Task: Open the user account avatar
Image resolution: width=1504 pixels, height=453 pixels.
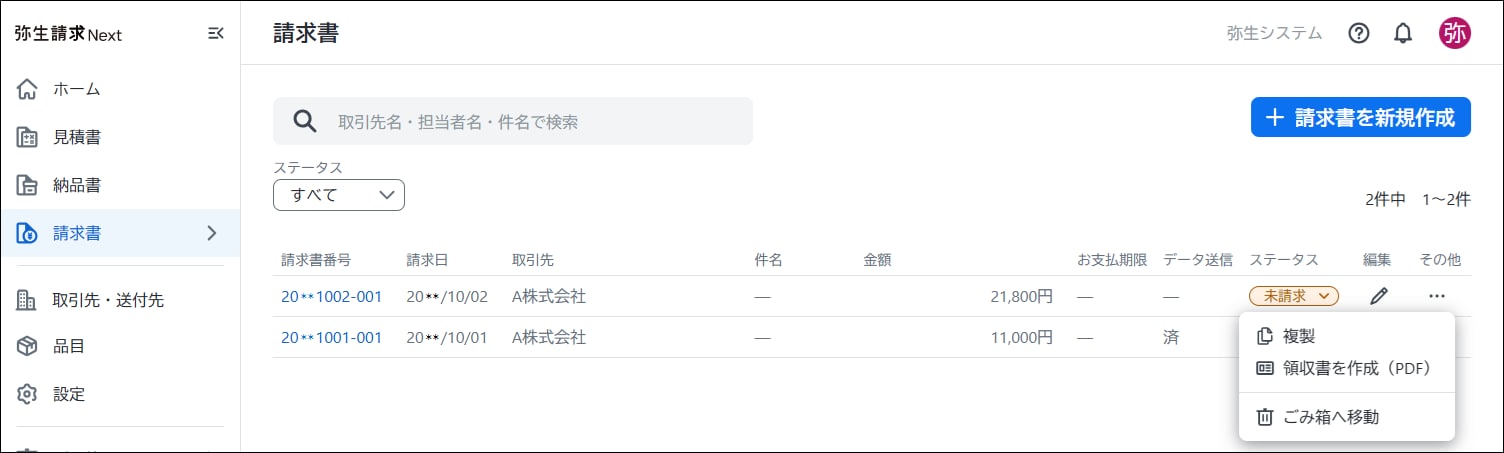Action: coord(1454,33)
